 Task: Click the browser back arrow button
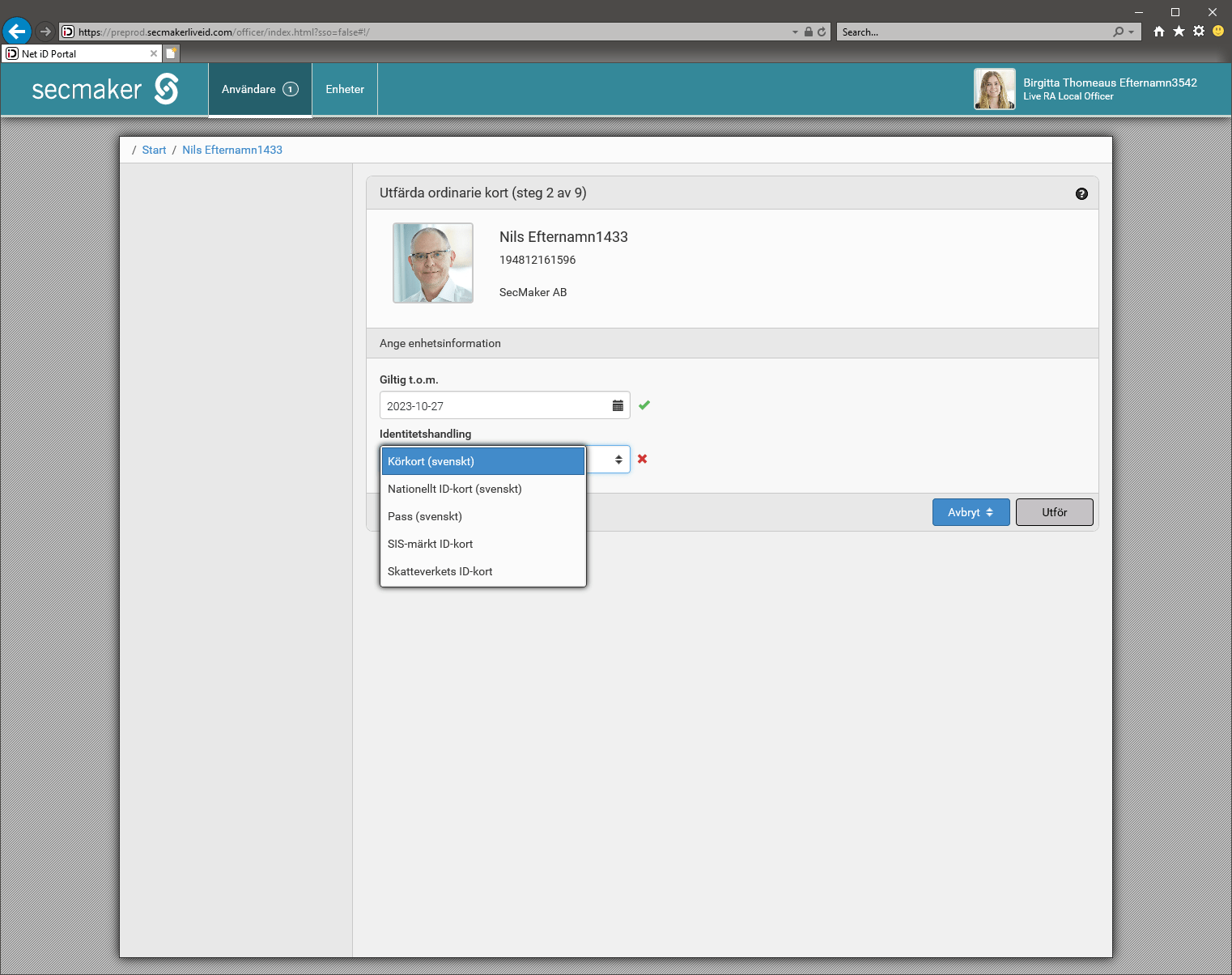click(x=16, y=32)
